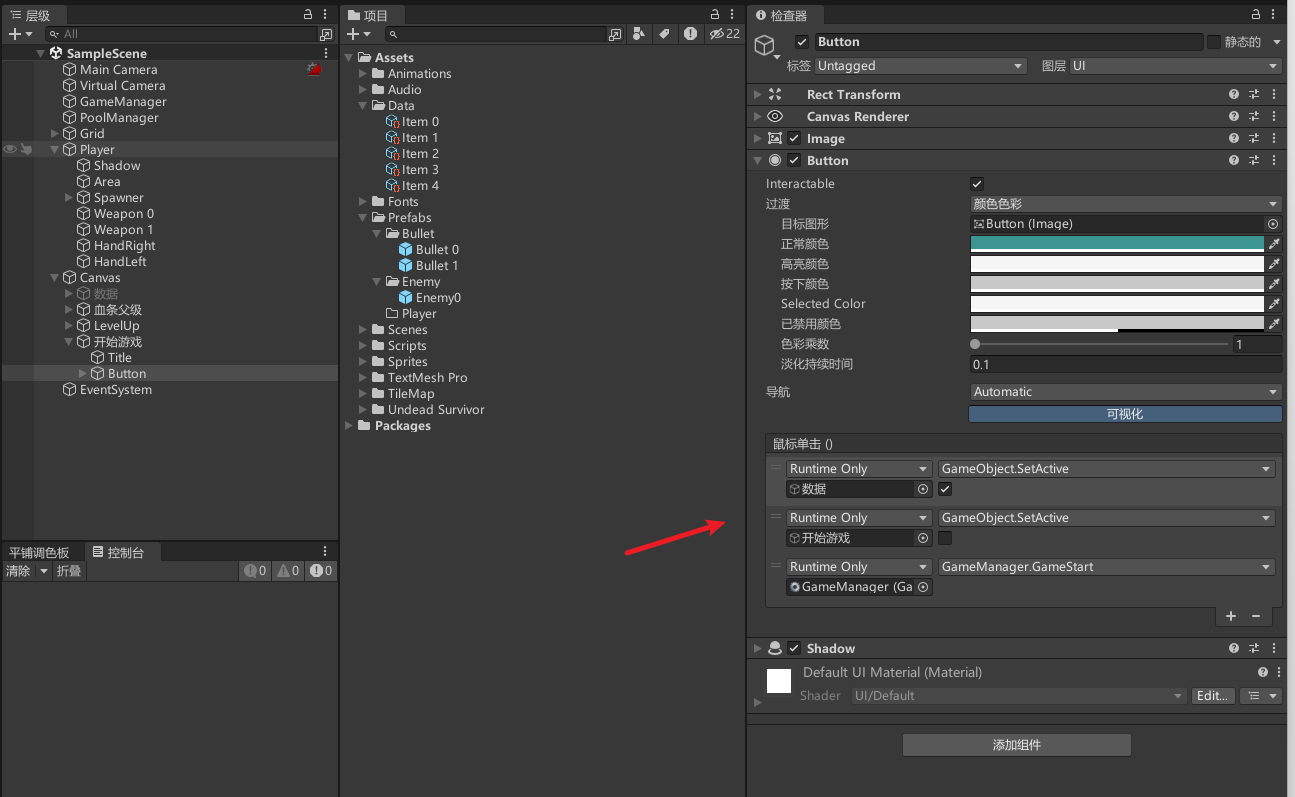Open the first Runtime Only dropdown
This screenshot has width=1295, height=797.
tap(858, 468)
